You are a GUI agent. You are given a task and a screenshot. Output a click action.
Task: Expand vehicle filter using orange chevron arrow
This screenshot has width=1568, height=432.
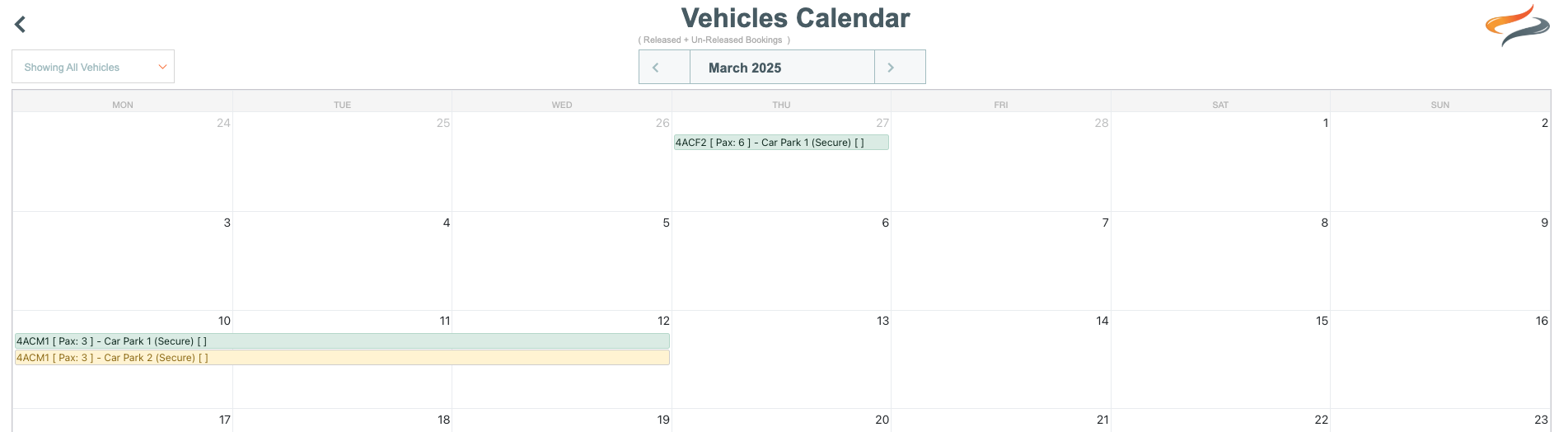coord(162,67)
